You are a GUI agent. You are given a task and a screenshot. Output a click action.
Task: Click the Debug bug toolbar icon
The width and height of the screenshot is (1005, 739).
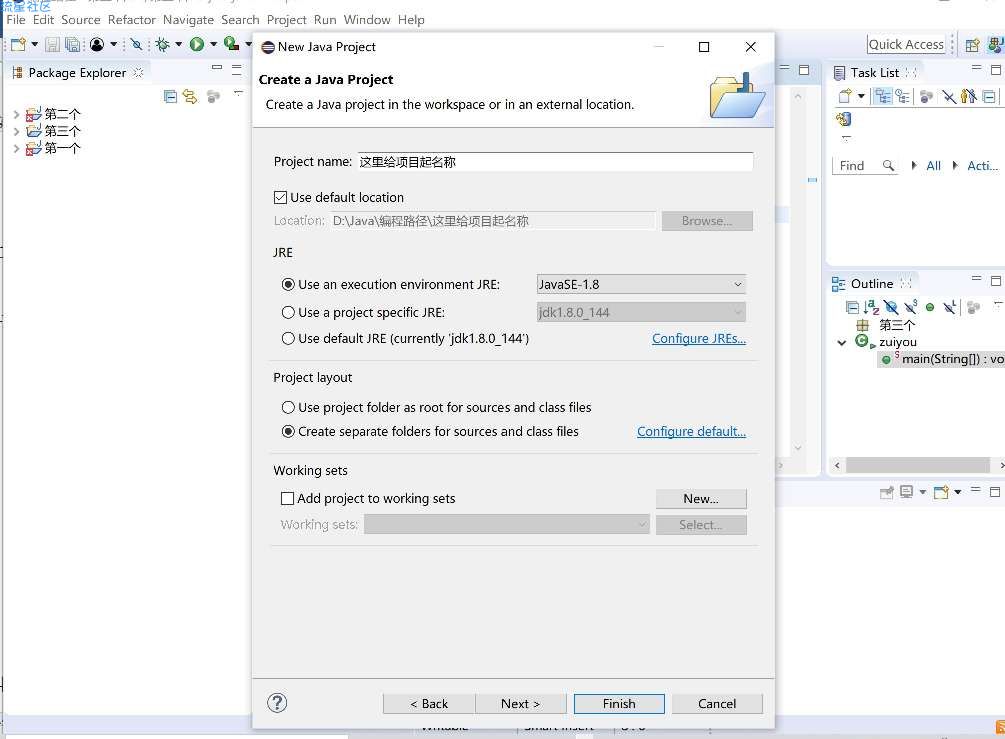point(162,44)
